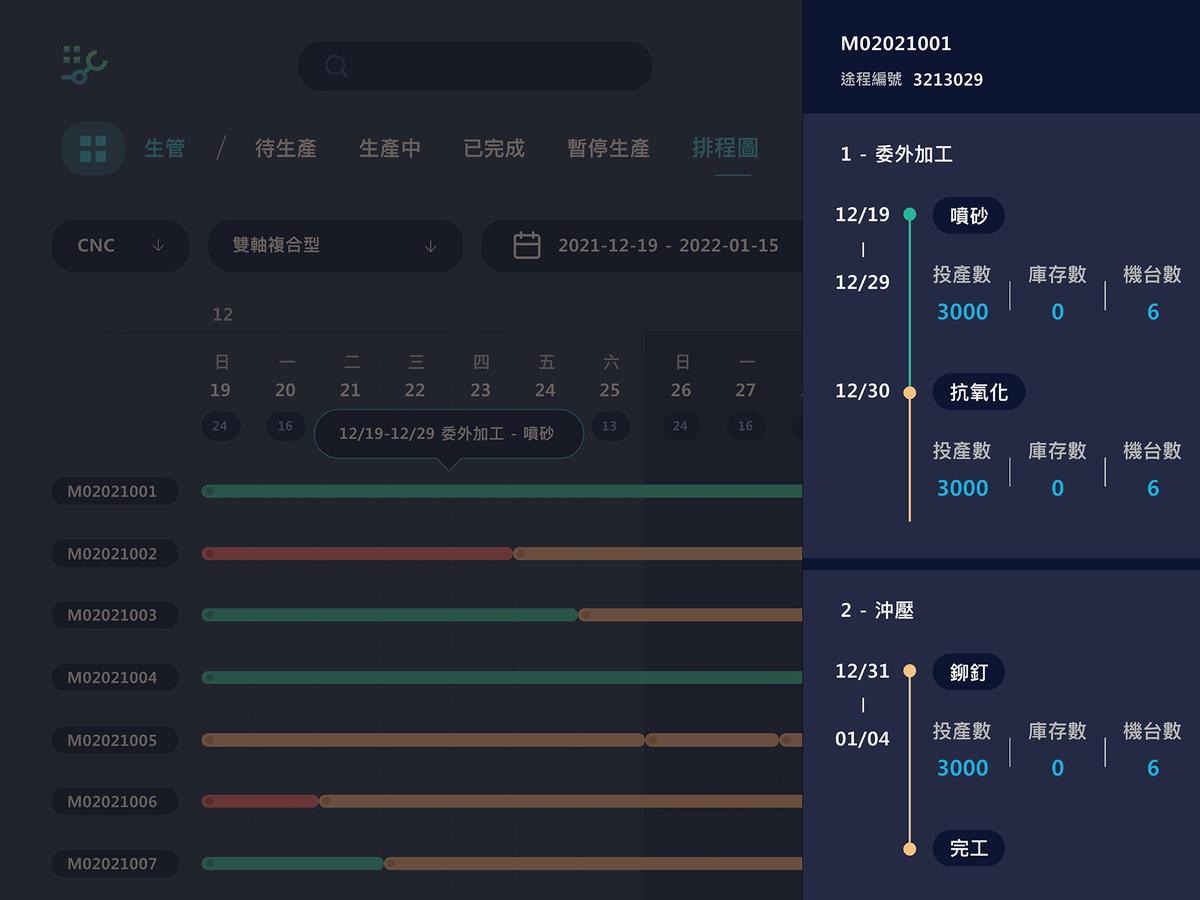Screen dimensions: 1200x900
Task: Click the calendar icon in date range
Action: pyautogui.click(x=527, y=245)
